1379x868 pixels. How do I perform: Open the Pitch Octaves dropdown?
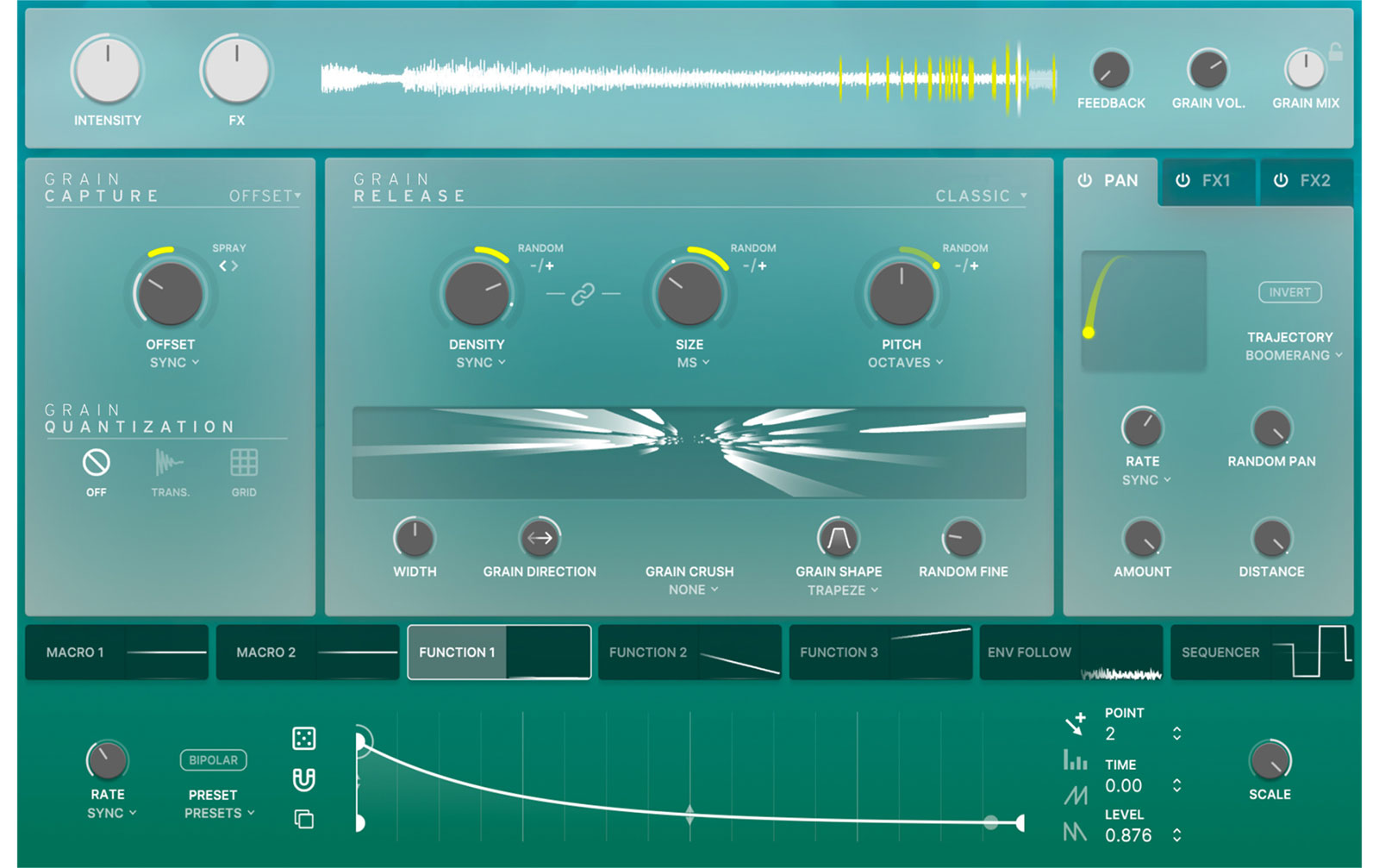coord(905,363)
